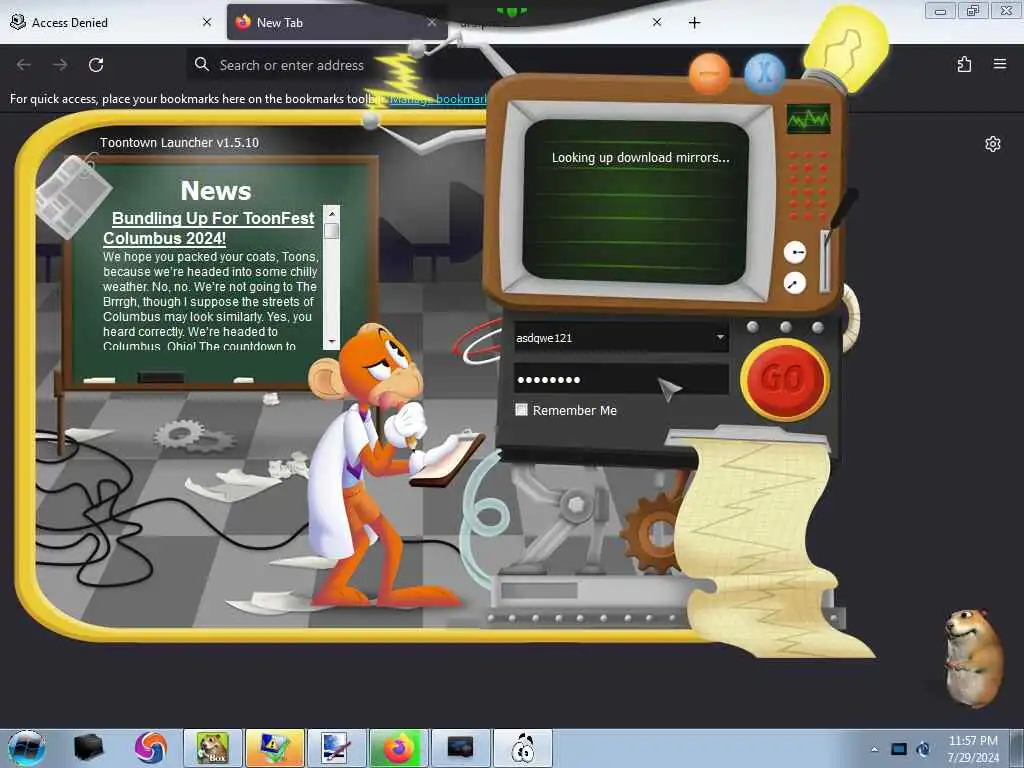1024x768 pixels.
Task: Click the volume tray icon
Action: pyautogui.click(x=924, y=749)
